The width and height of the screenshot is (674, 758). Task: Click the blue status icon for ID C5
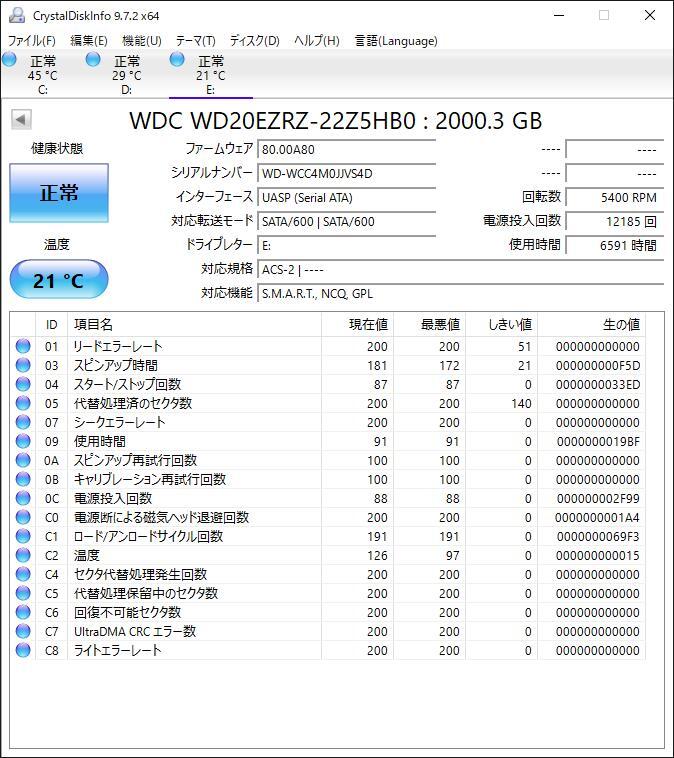(23, 593)
